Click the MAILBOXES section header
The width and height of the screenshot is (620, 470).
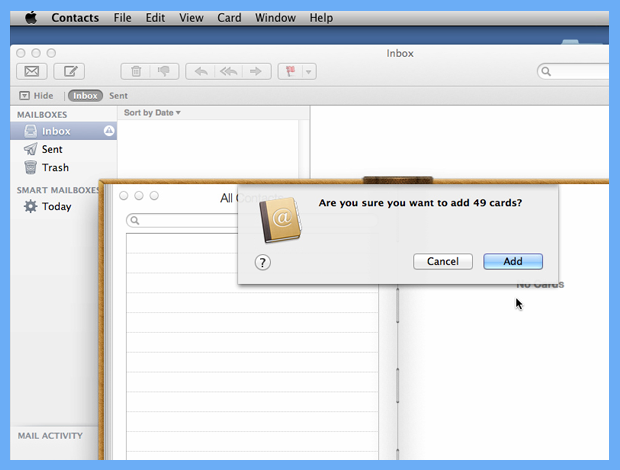click(42, 115)
